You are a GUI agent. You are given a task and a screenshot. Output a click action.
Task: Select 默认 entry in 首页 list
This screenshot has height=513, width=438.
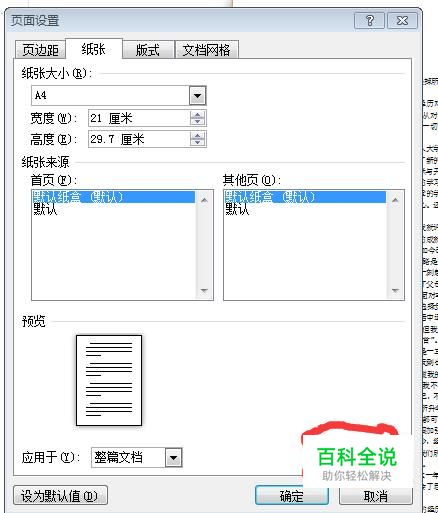[45, 209]
